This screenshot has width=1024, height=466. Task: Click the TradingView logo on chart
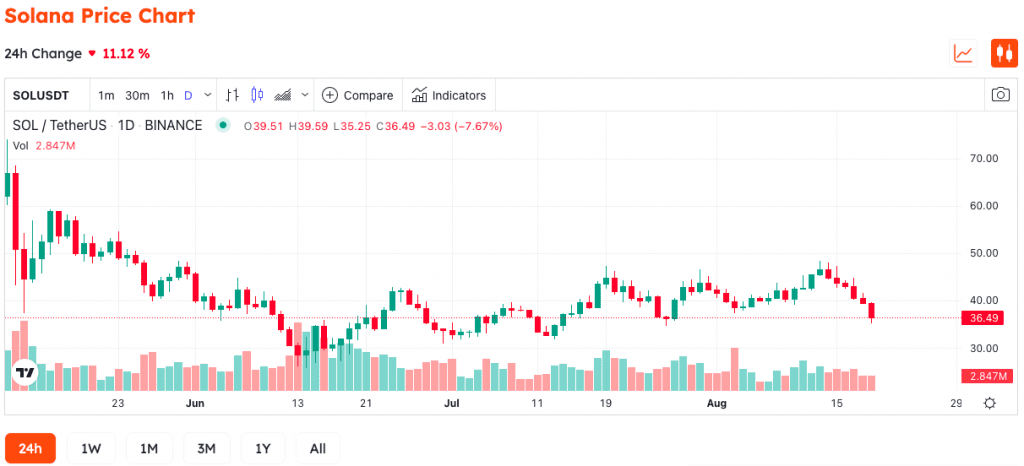click(25, 373)
